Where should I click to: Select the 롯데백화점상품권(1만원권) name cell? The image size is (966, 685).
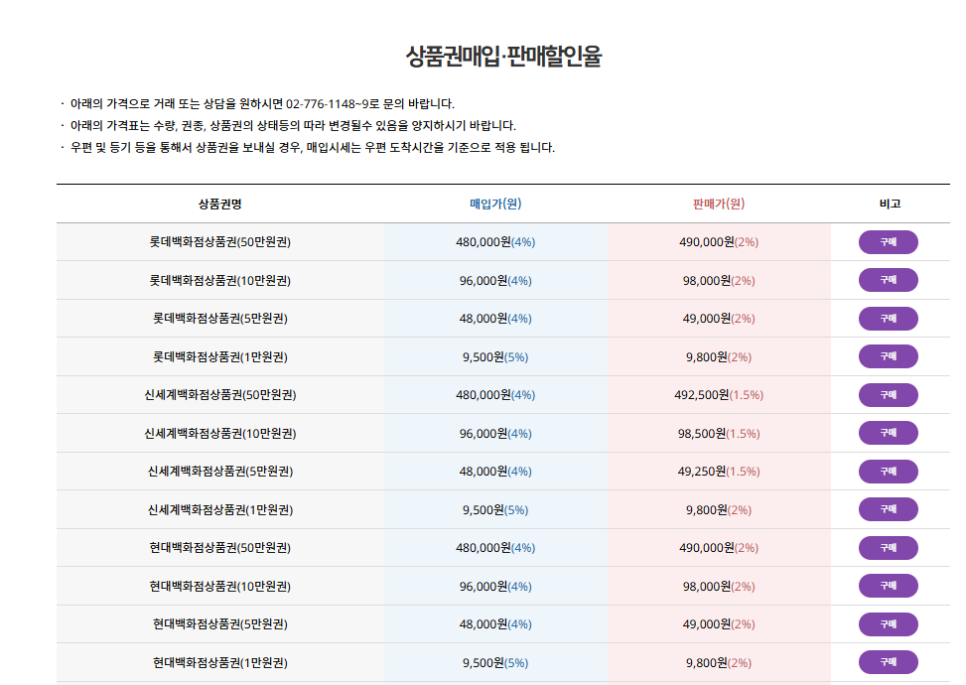tap(220, 357)
